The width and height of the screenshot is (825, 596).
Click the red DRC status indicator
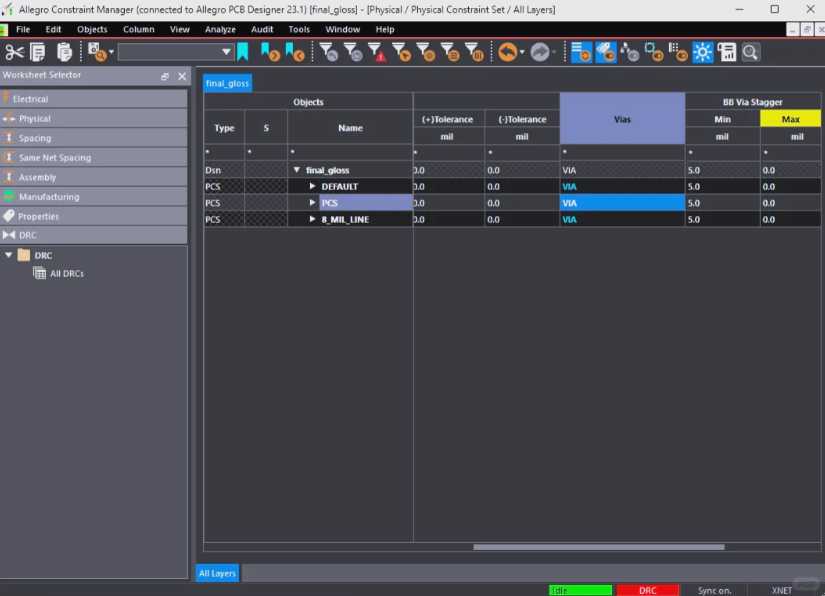(647, 590)
